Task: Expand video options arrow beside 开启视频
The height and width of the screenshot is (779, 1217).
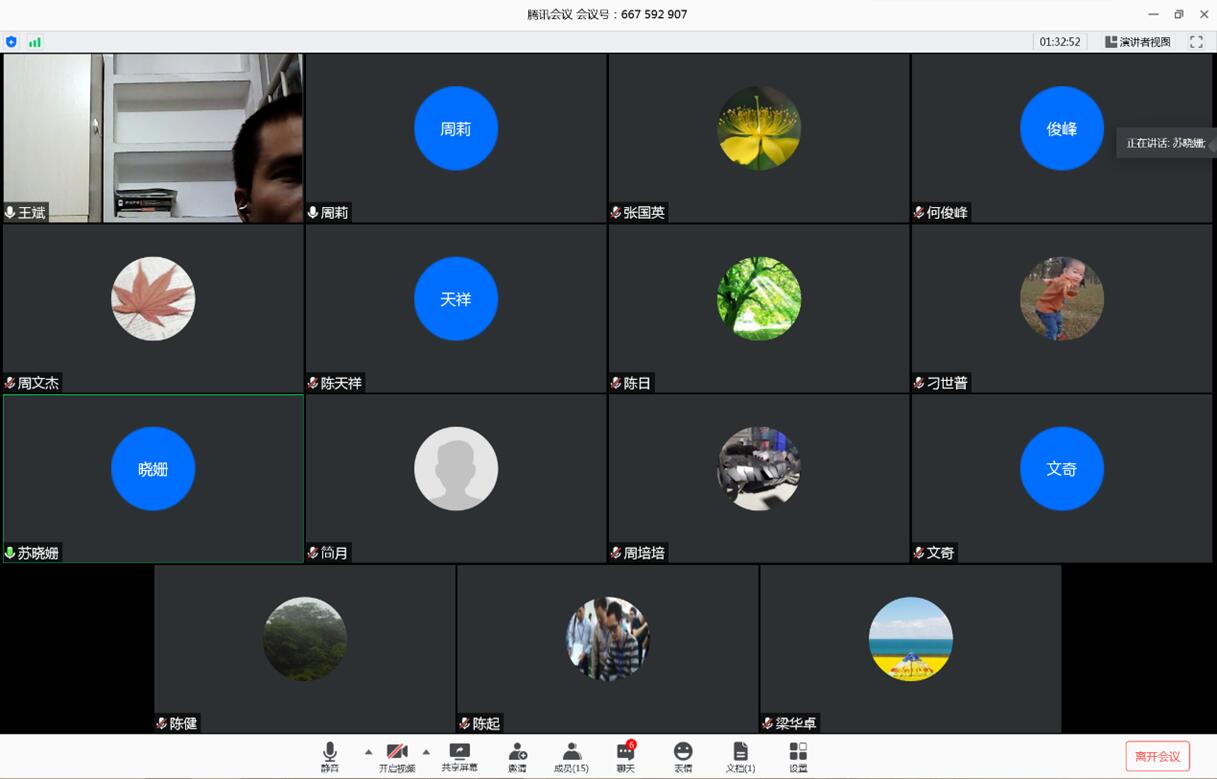Action: click(x=426, y=752)
